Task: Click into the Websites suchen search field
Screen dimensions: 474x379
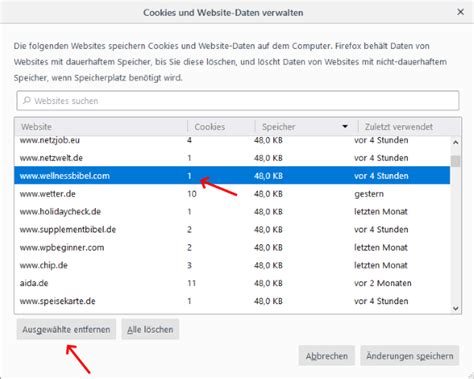Action: pyautogui.click(x=238, y=100)
